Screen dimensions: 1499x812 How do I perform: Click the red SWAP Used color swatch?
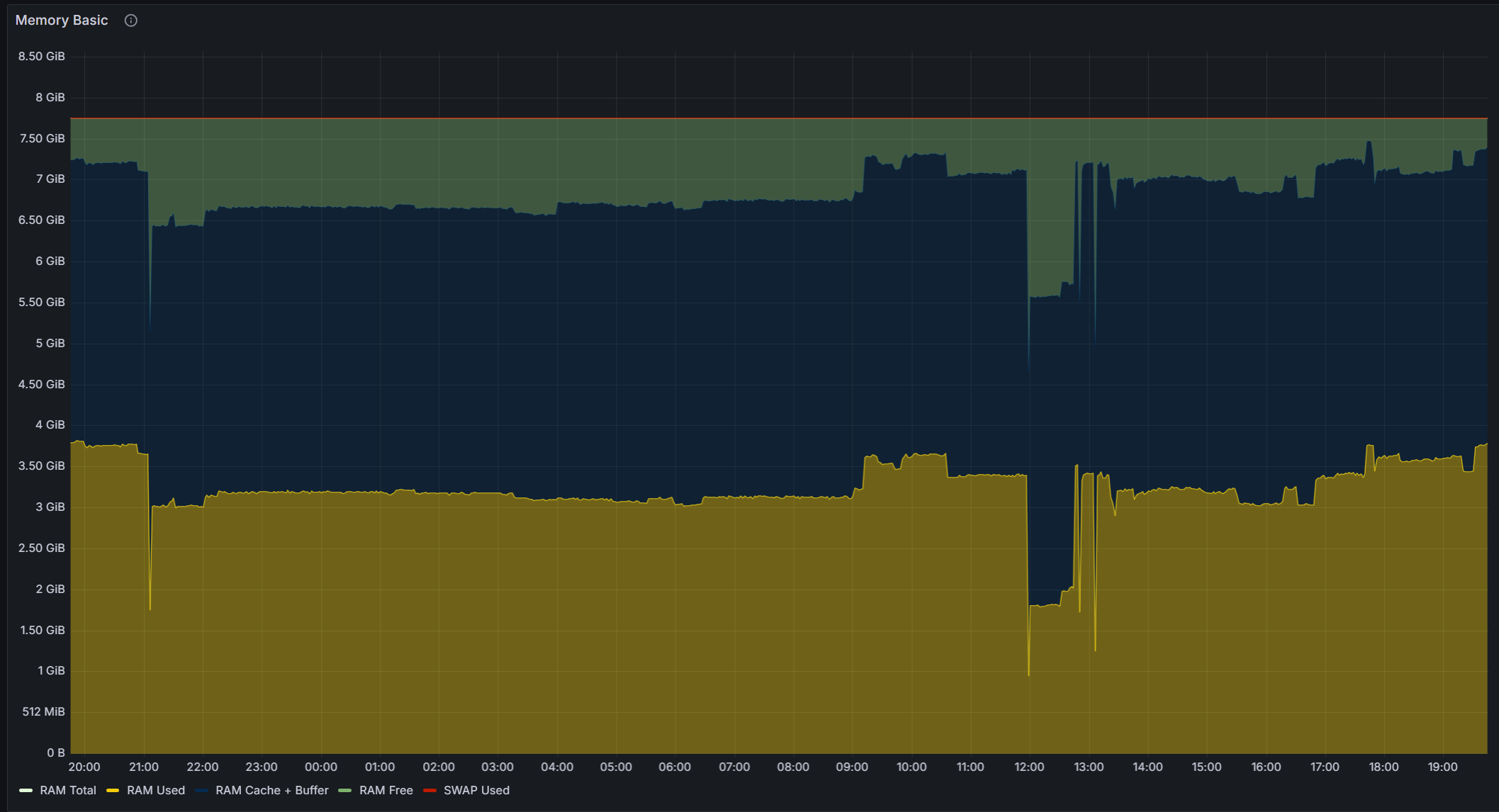click(430, 791)
